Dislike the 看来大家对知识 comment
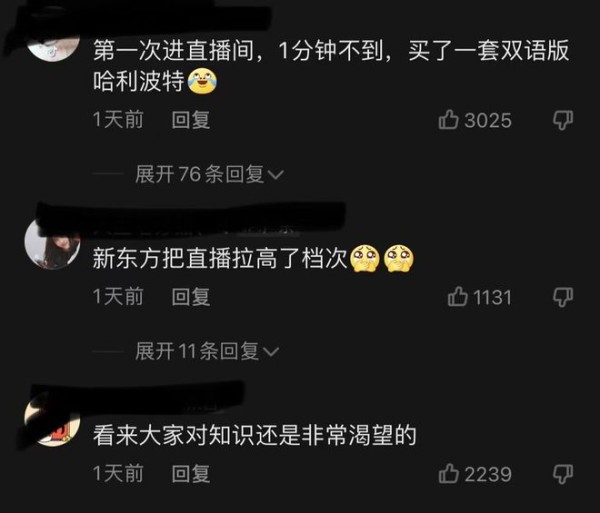This screenshot has width=600, height=513. click(563, 474)
